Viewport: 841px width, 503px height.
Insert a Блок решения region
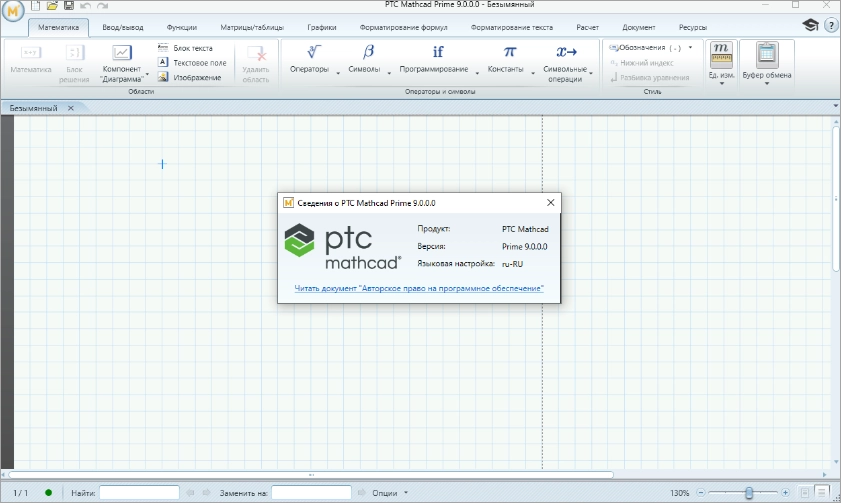pos(74,64)
